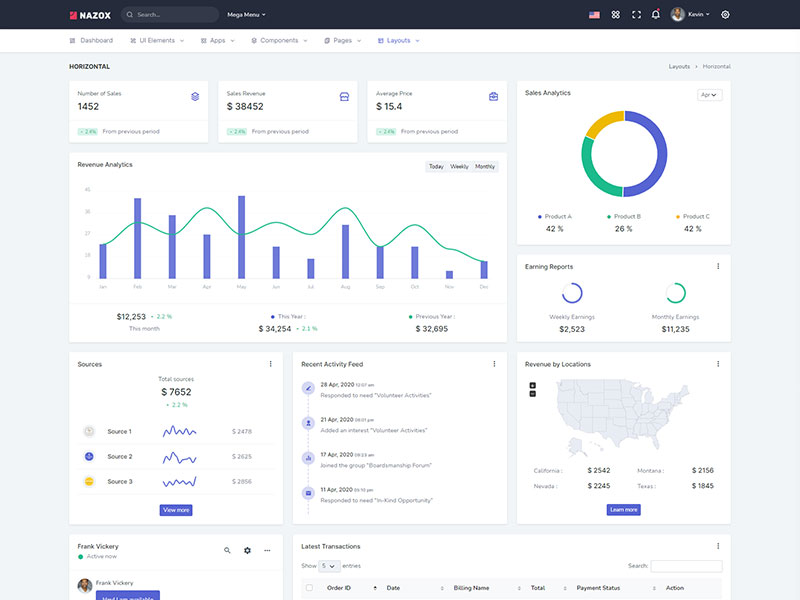Screen dimensions: 800x600
Task: Open the Frank Vickery chat settings gear
Action: (x=248, y=550)
